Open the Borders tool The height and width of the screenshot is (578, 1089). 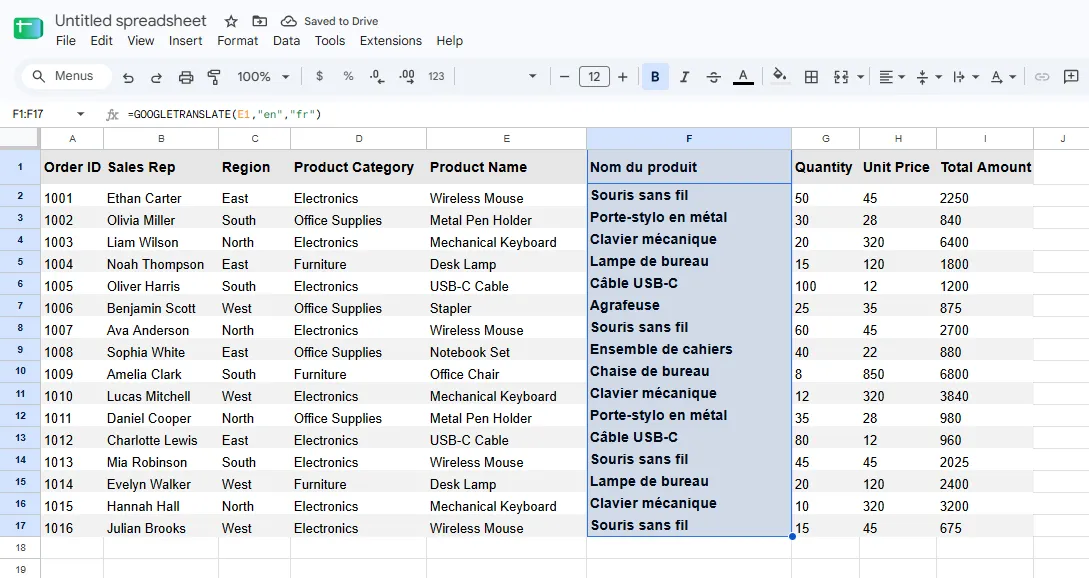811,76
